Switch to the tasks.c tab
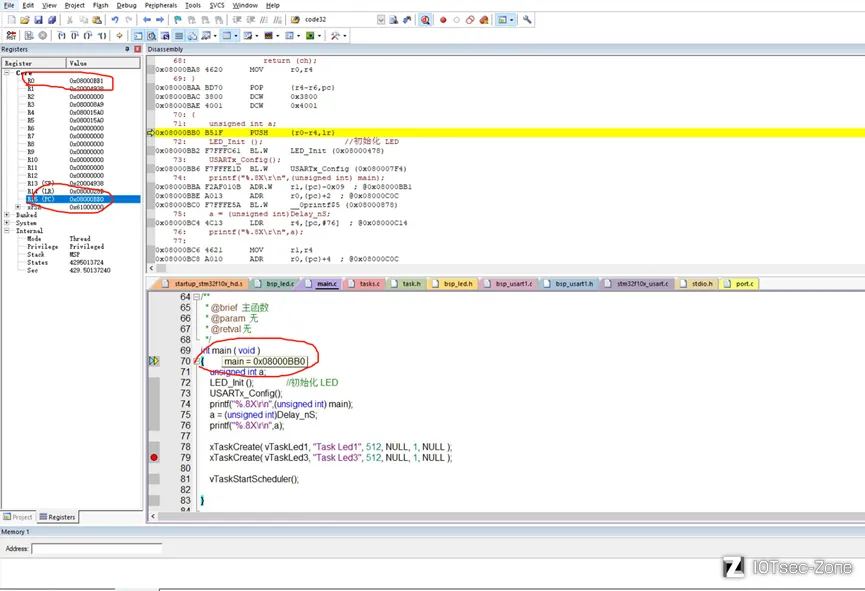The height and width of the screenshot is (591, 865). 364,284
